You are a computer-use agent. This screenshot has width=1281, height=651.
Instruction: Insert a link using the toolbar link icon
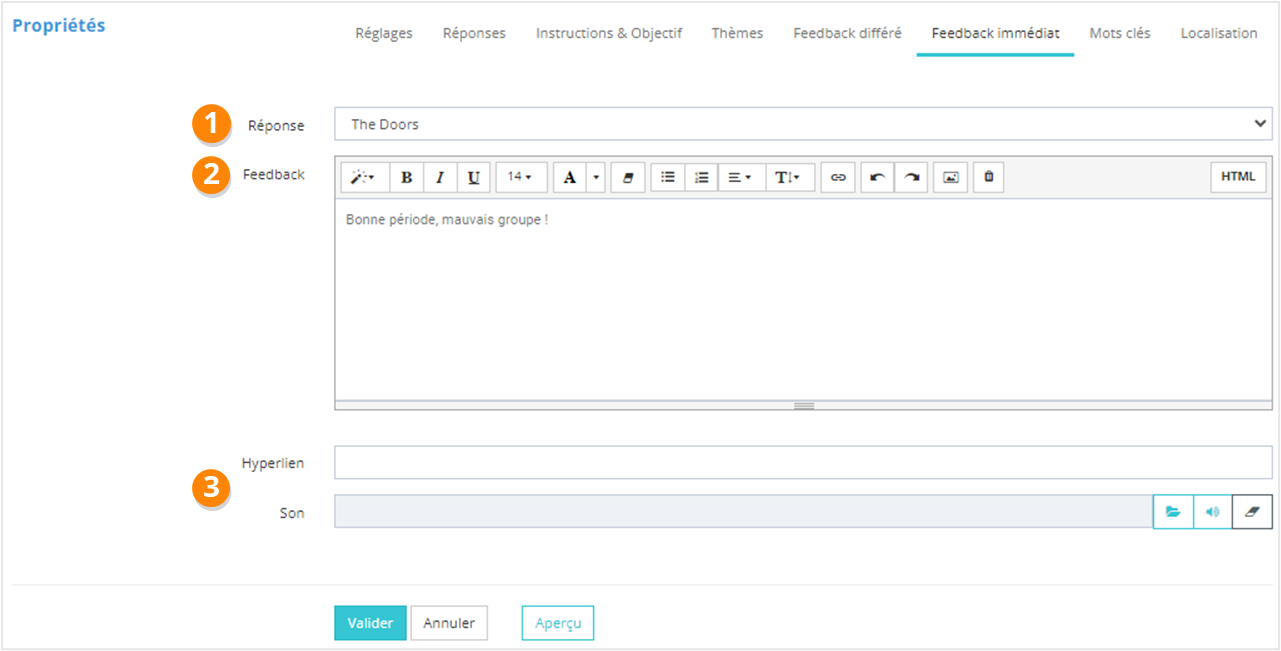click(838, 178)
